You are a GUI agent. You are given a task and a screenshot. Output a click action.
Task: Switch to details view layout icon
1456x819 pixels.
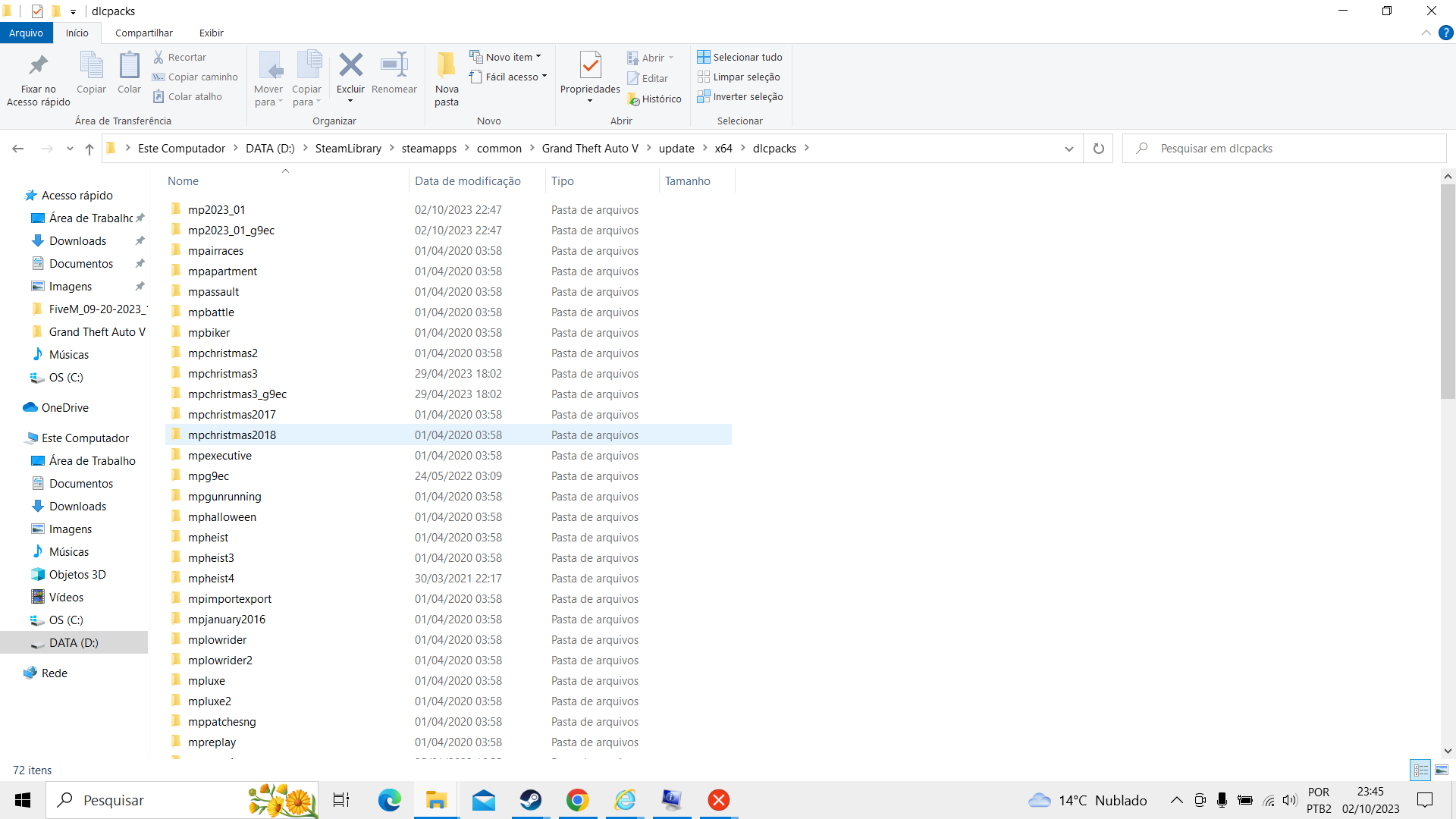[1421, 770]
